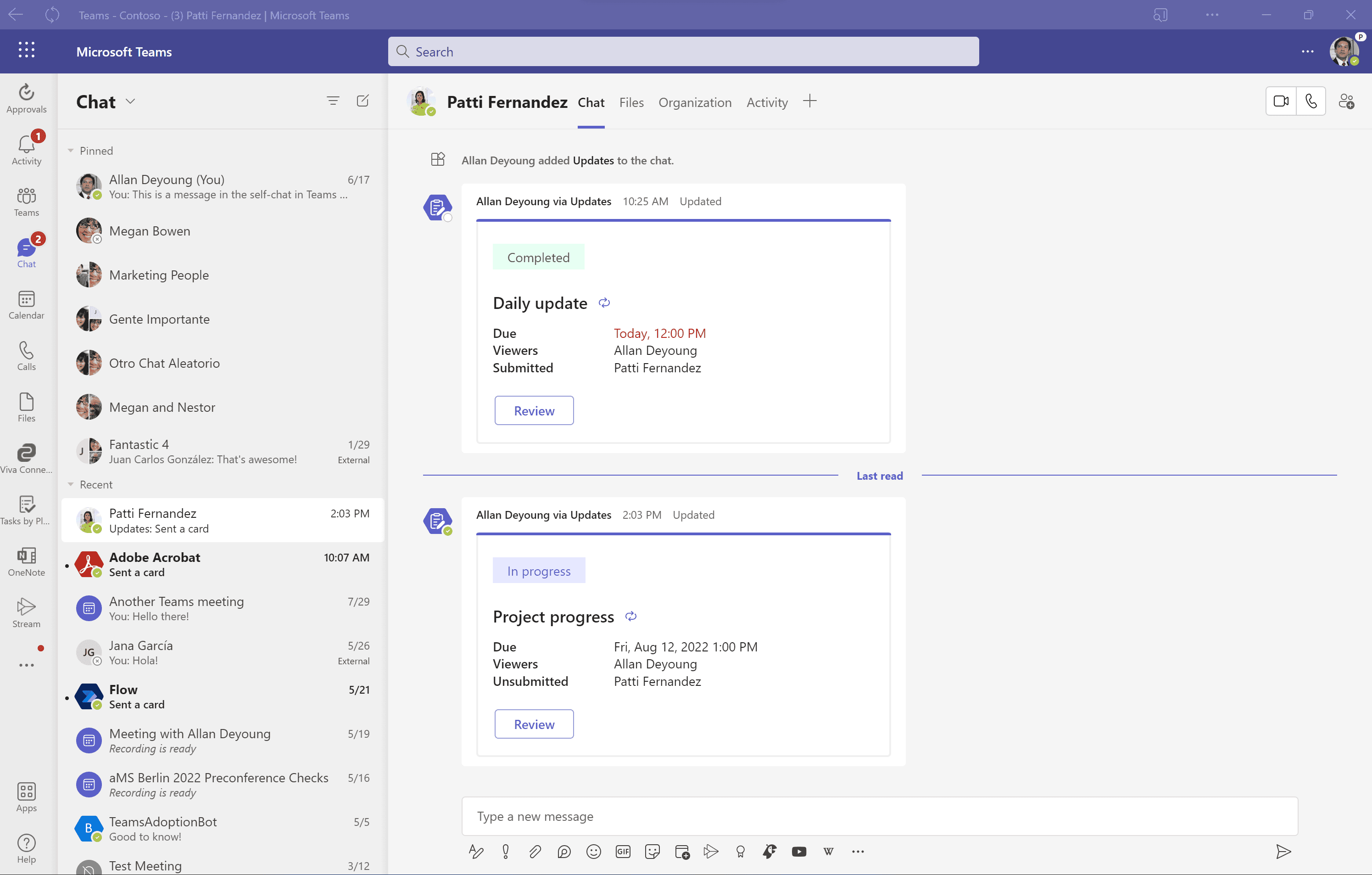Open the GIF picker in compose bar

click(623, 851)
